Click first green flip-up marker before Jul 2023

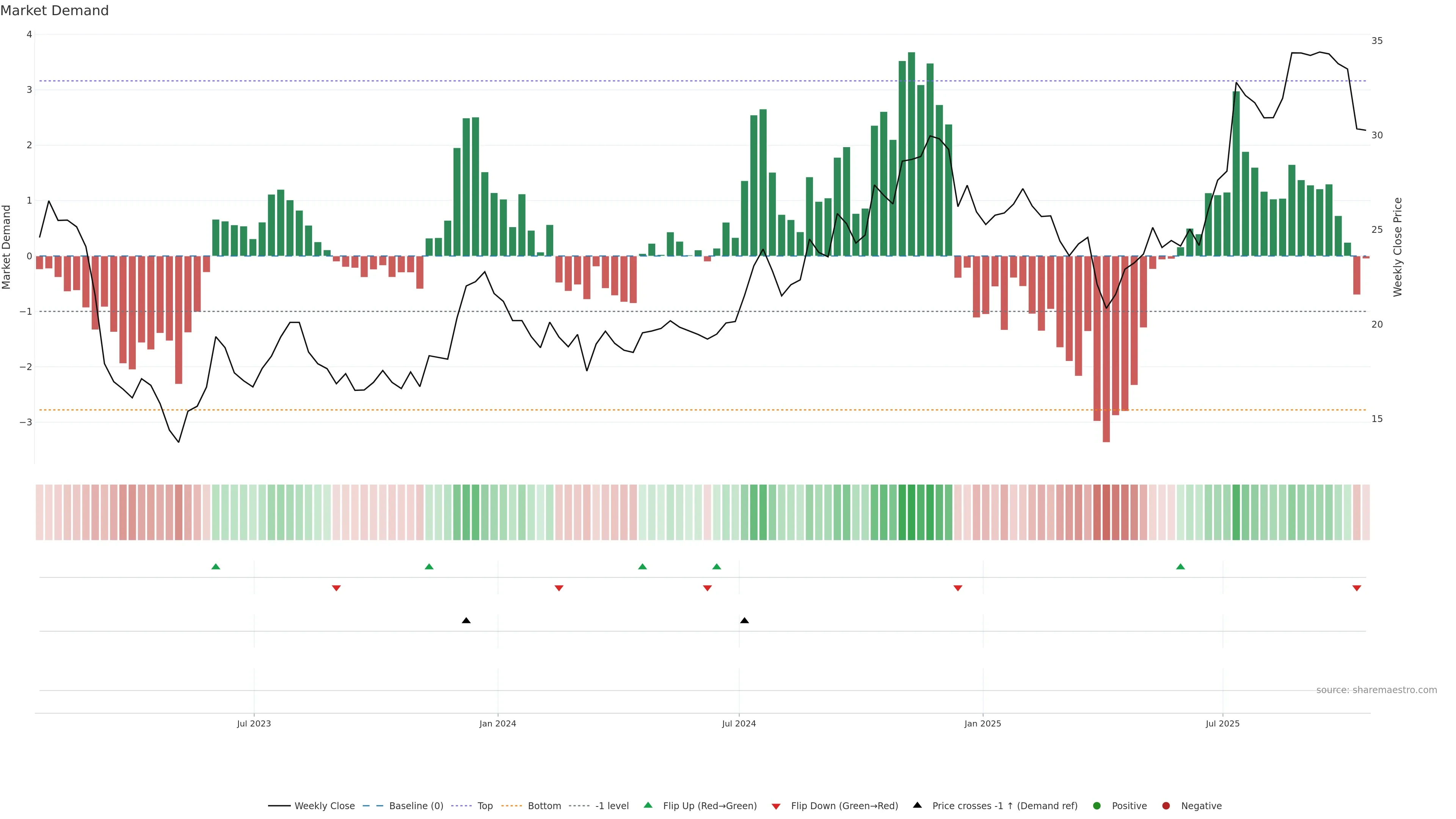(x=215, y=566)
